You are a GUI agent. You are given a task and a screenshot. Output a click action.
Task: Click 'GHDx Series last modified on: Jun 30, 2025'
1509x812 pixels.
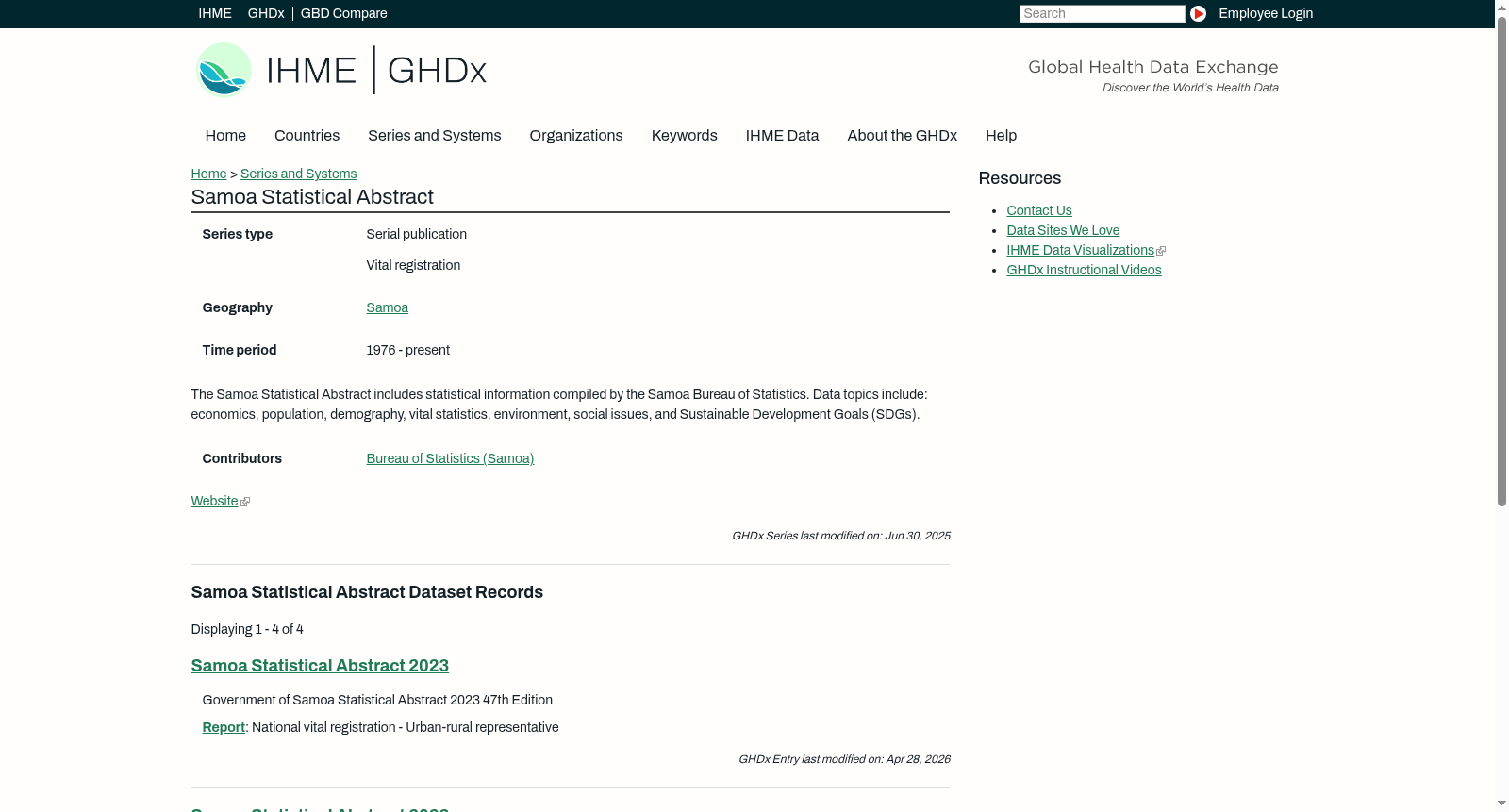tap(841, 536)
